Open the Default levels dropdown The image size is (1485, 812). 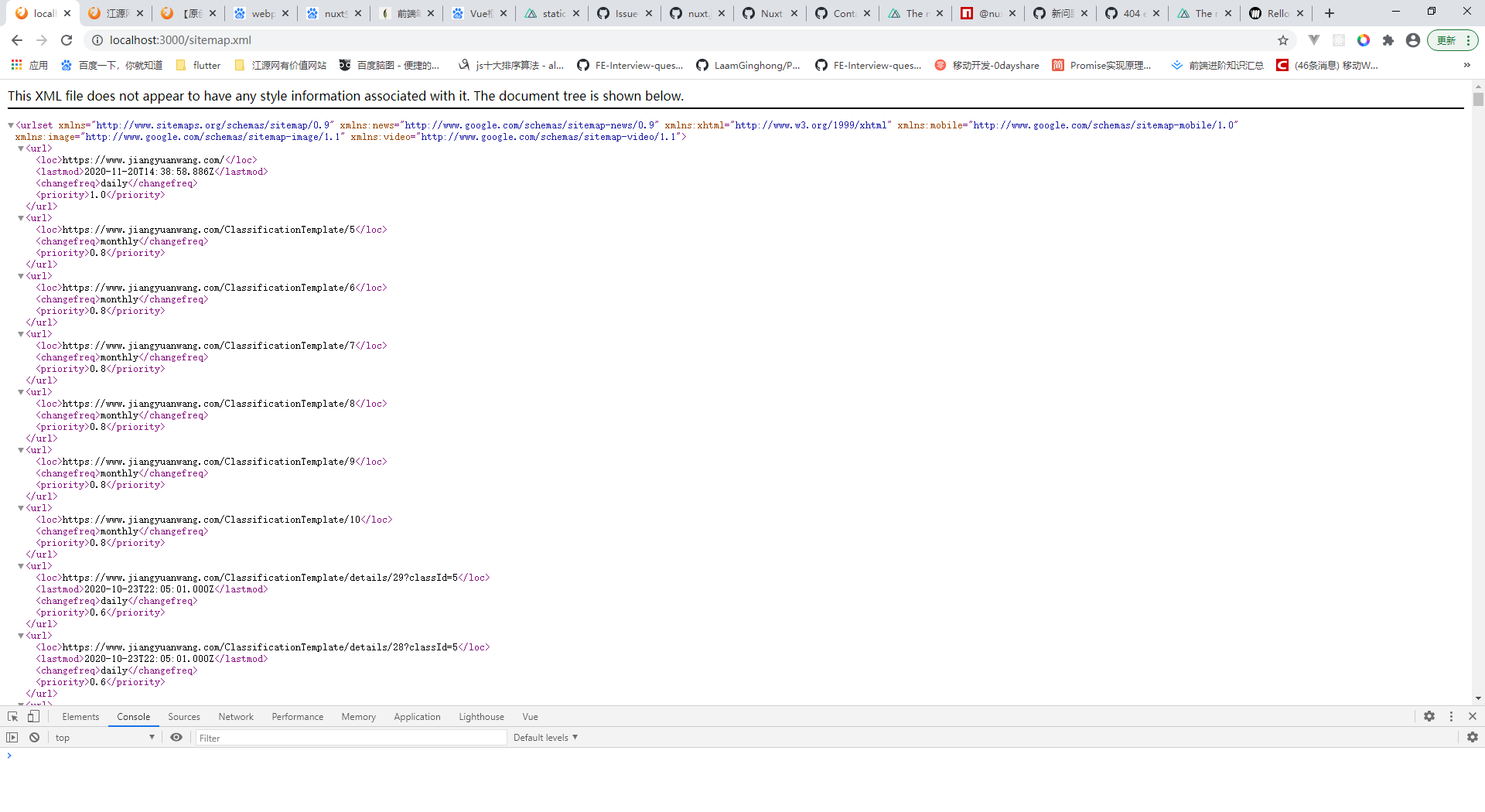pos(545,738)
